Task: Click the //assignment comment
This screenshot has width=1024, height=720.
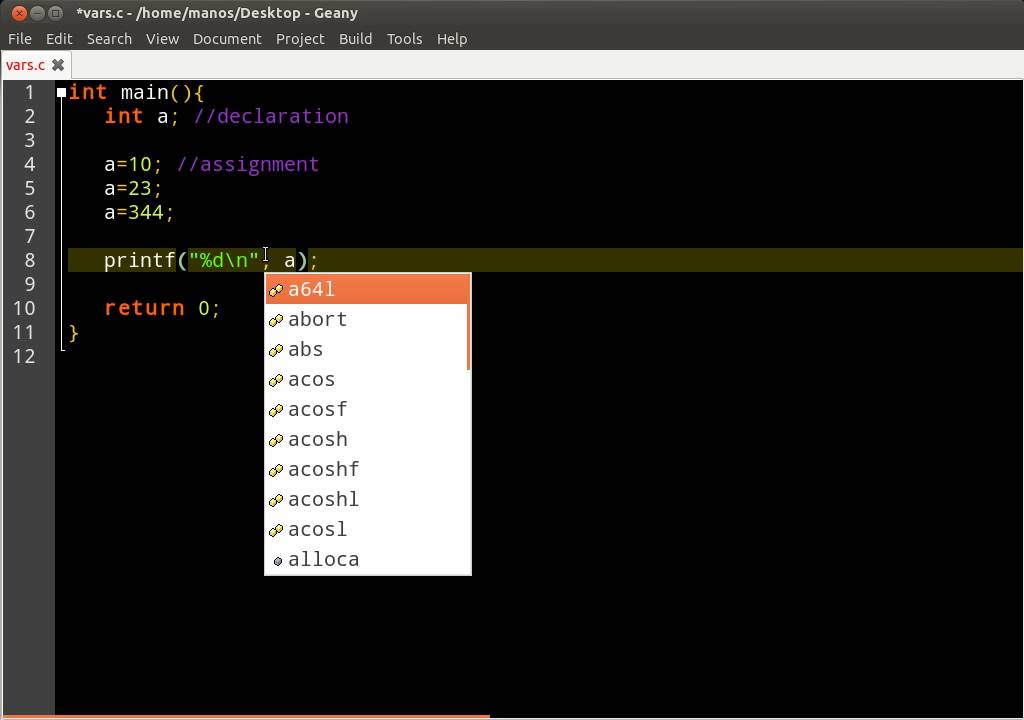Action: click(x=248, y=164)
